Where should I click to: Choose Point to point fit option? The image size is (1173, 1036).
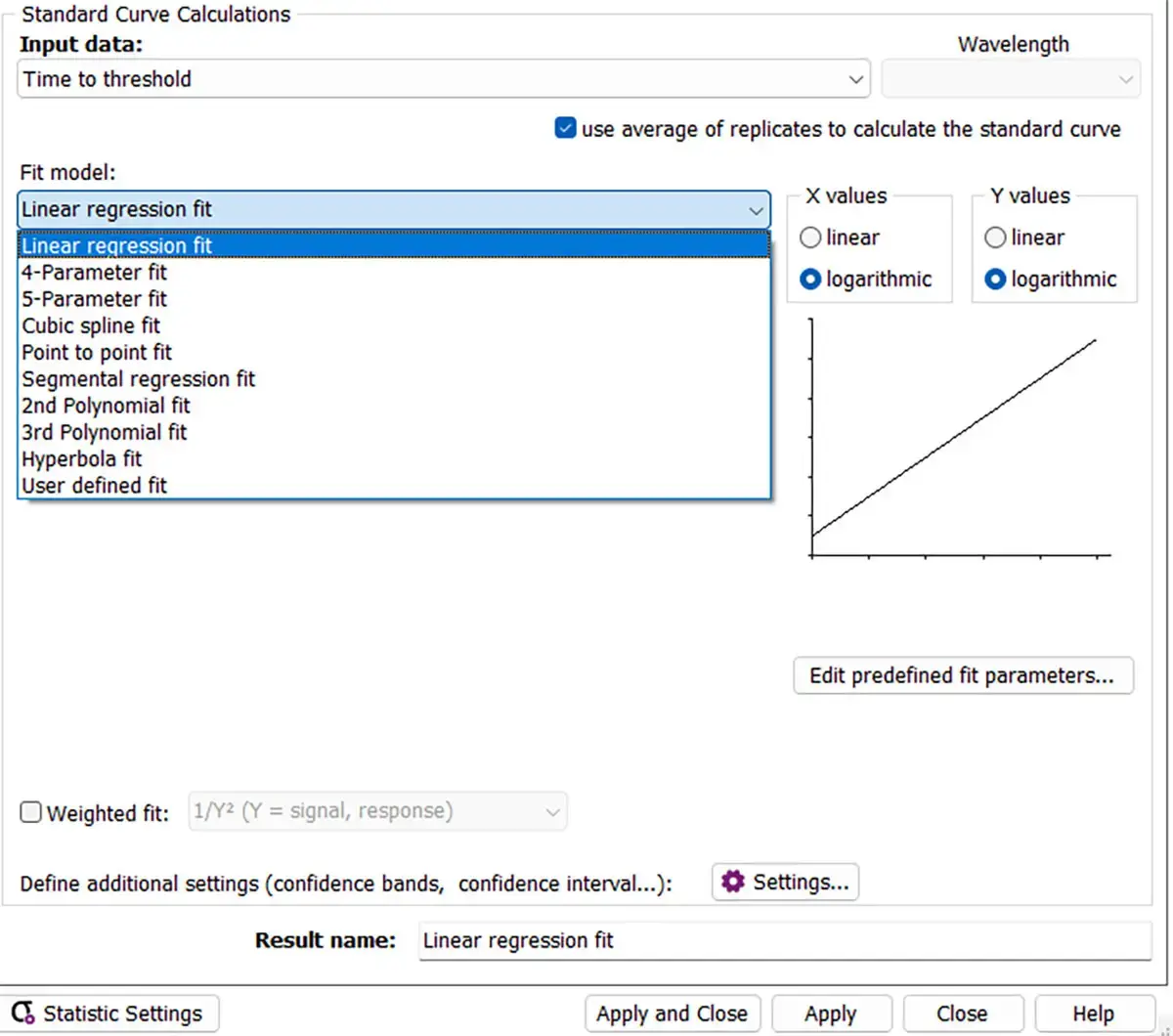394,352
